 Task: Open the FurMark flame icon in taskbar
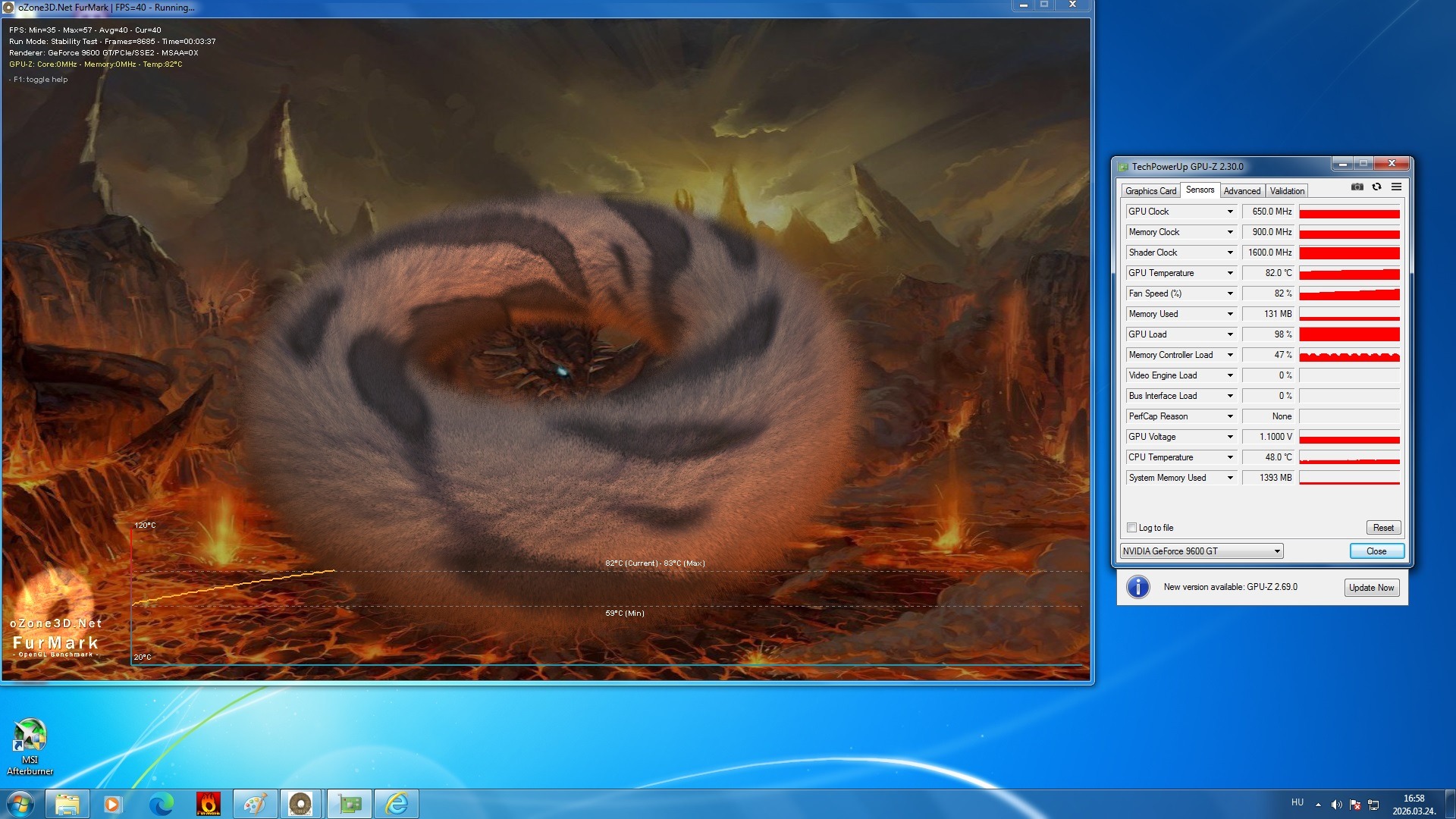[x=208, y=804]
